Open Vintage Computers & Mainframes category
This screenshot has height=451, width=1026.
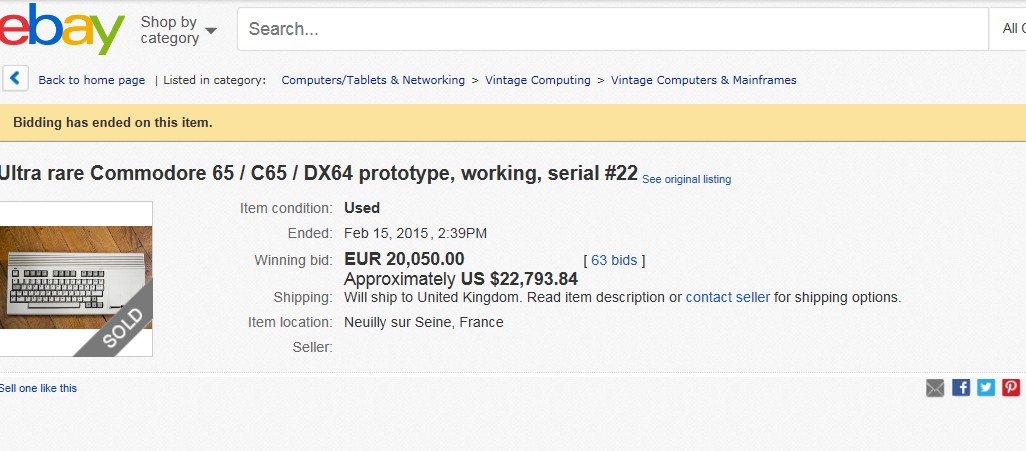point(703,80)
